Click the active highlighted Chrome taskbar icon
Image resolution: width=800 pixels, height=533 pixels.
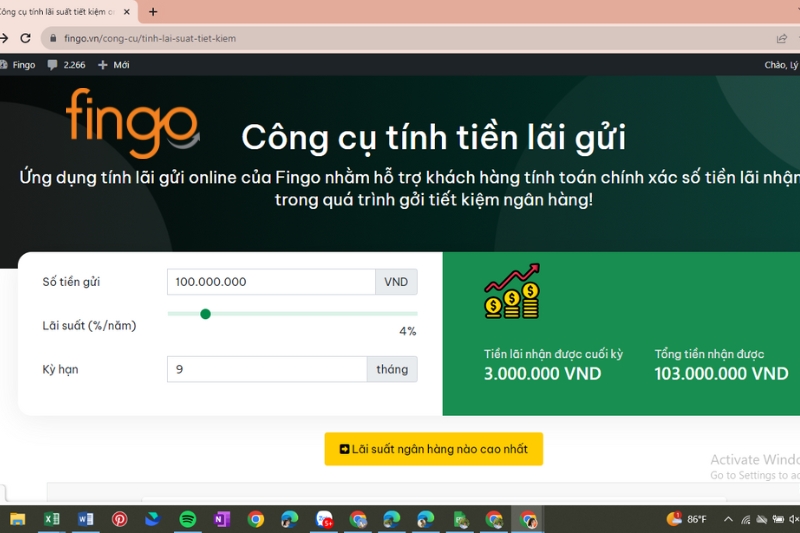tap(528, 520)
